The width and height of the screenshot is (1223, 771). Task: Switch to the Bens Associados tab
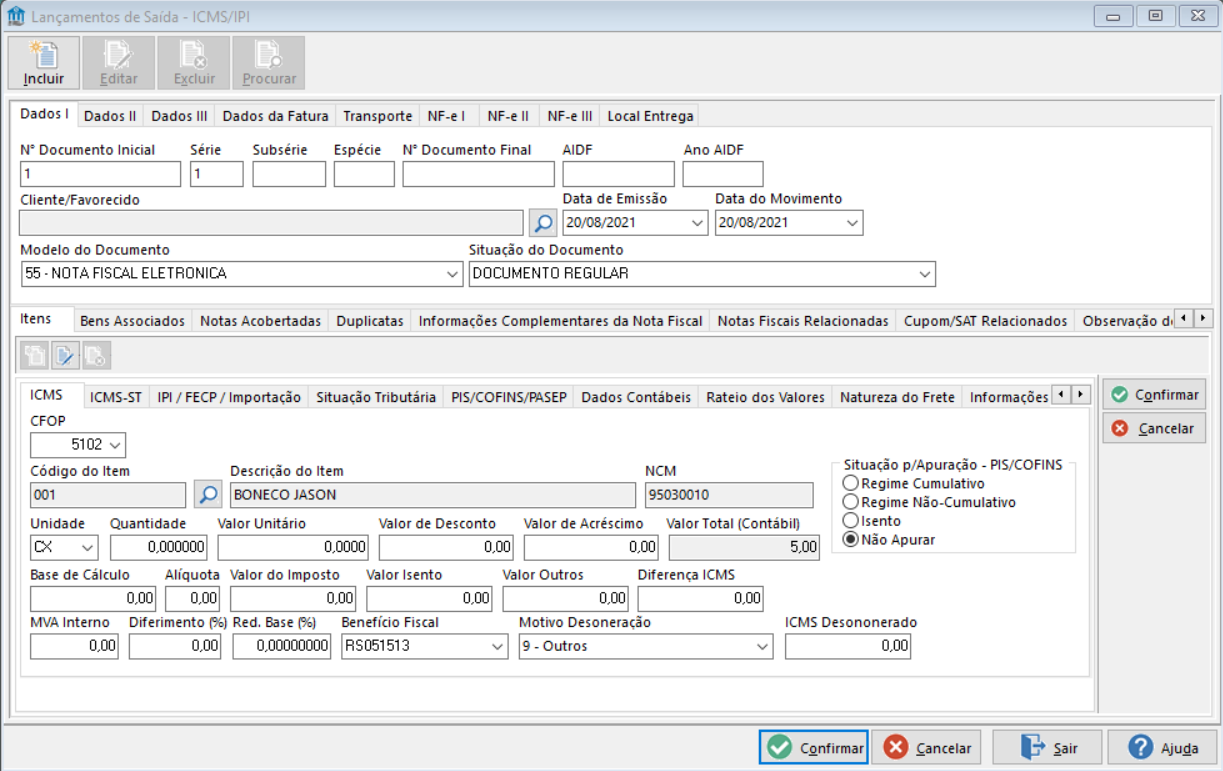[x=132, y=321]
